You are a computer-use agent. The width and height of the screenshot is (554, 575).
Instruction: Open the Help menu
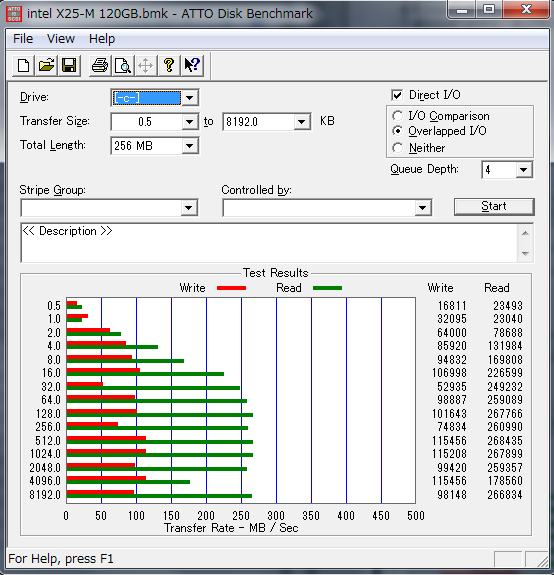(x=102, y=39)
